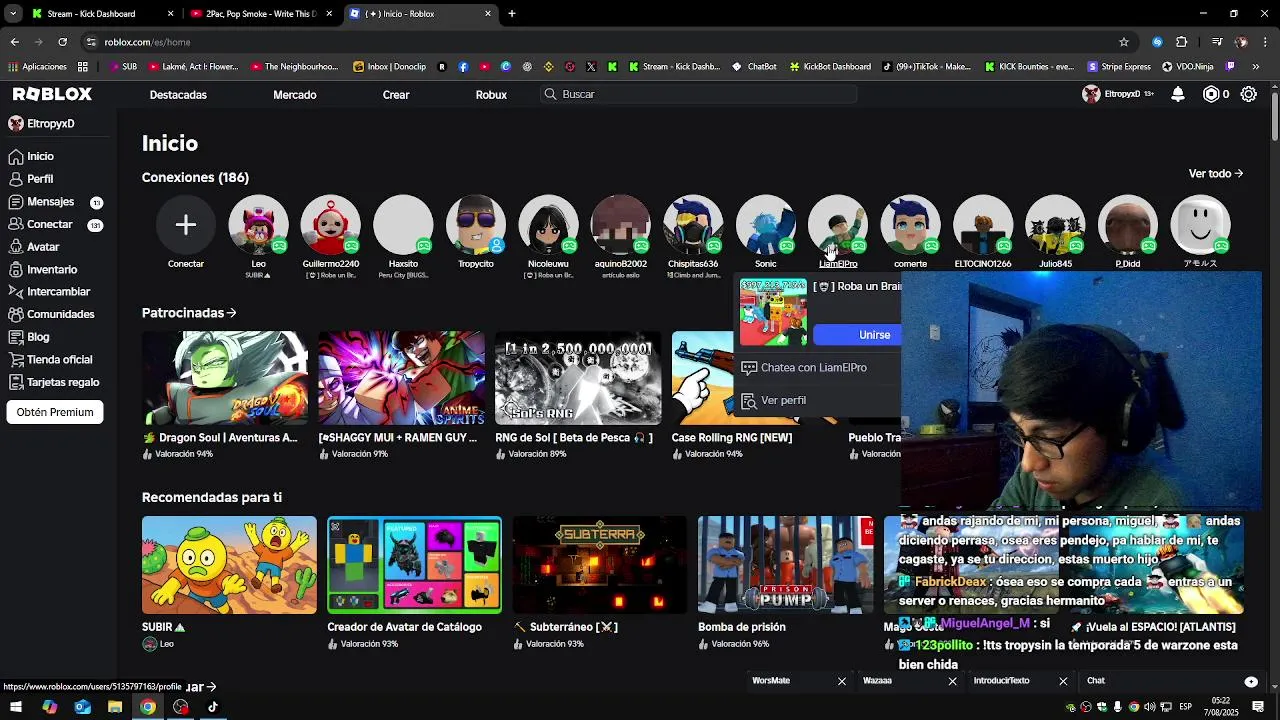Open the Chrome extensions puzzle icon
This screenshot has height=720, width=1280.
[1182, 42]
